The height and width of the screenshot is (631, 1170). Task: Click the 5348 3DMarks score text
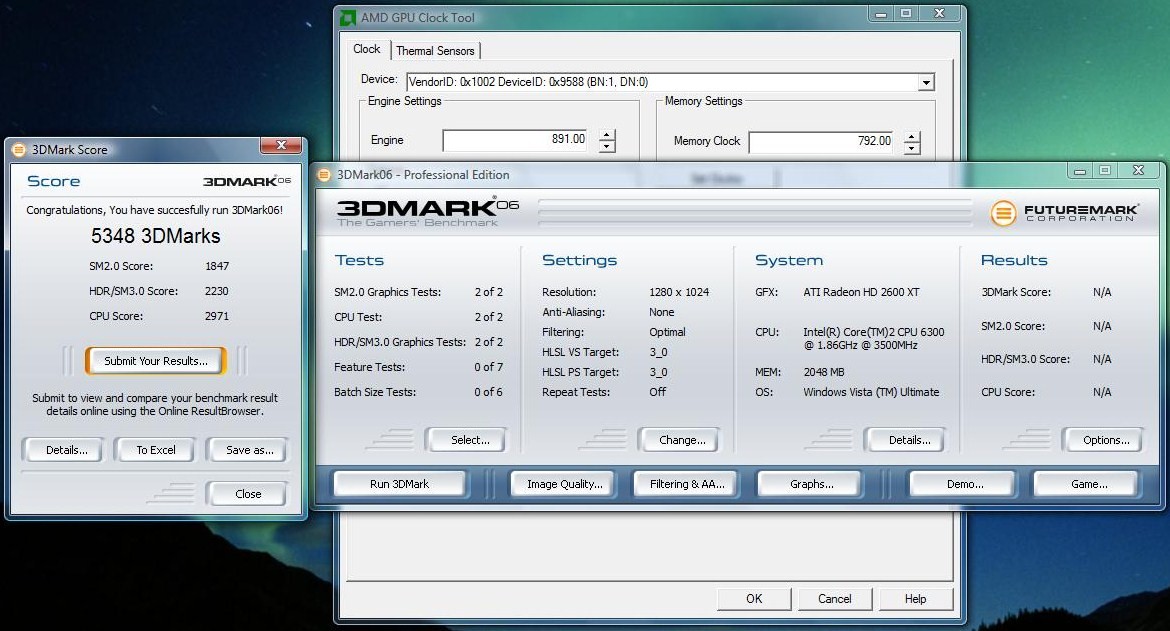point(155,236)
